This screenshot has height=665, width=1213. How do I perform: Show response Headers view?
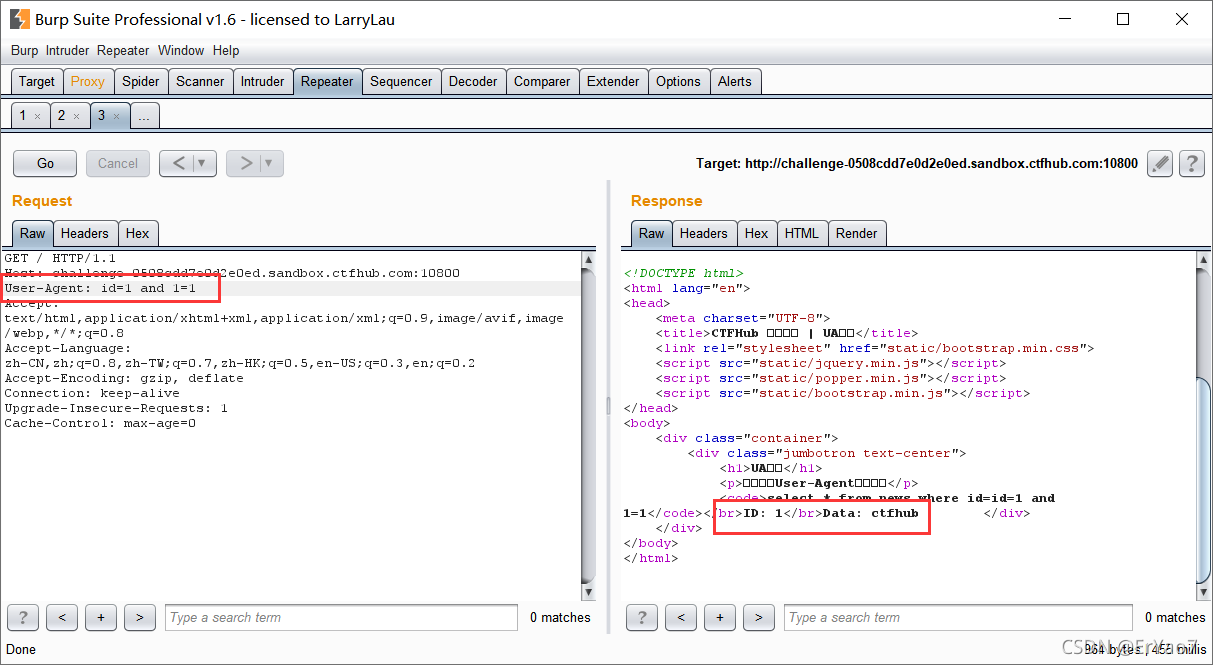tap(703, 233)
